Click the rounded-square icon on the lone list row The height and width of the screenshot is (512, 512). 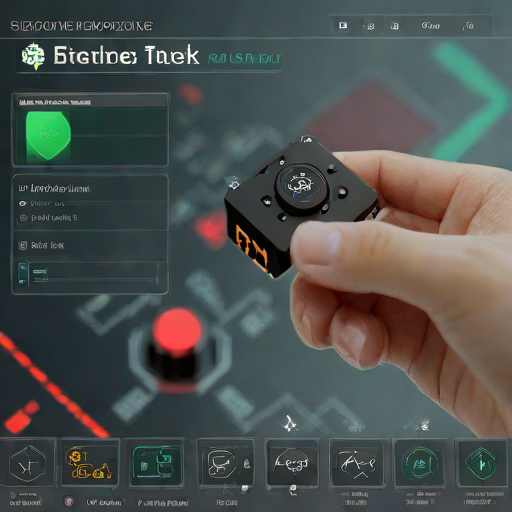click(x=23, y=246)
